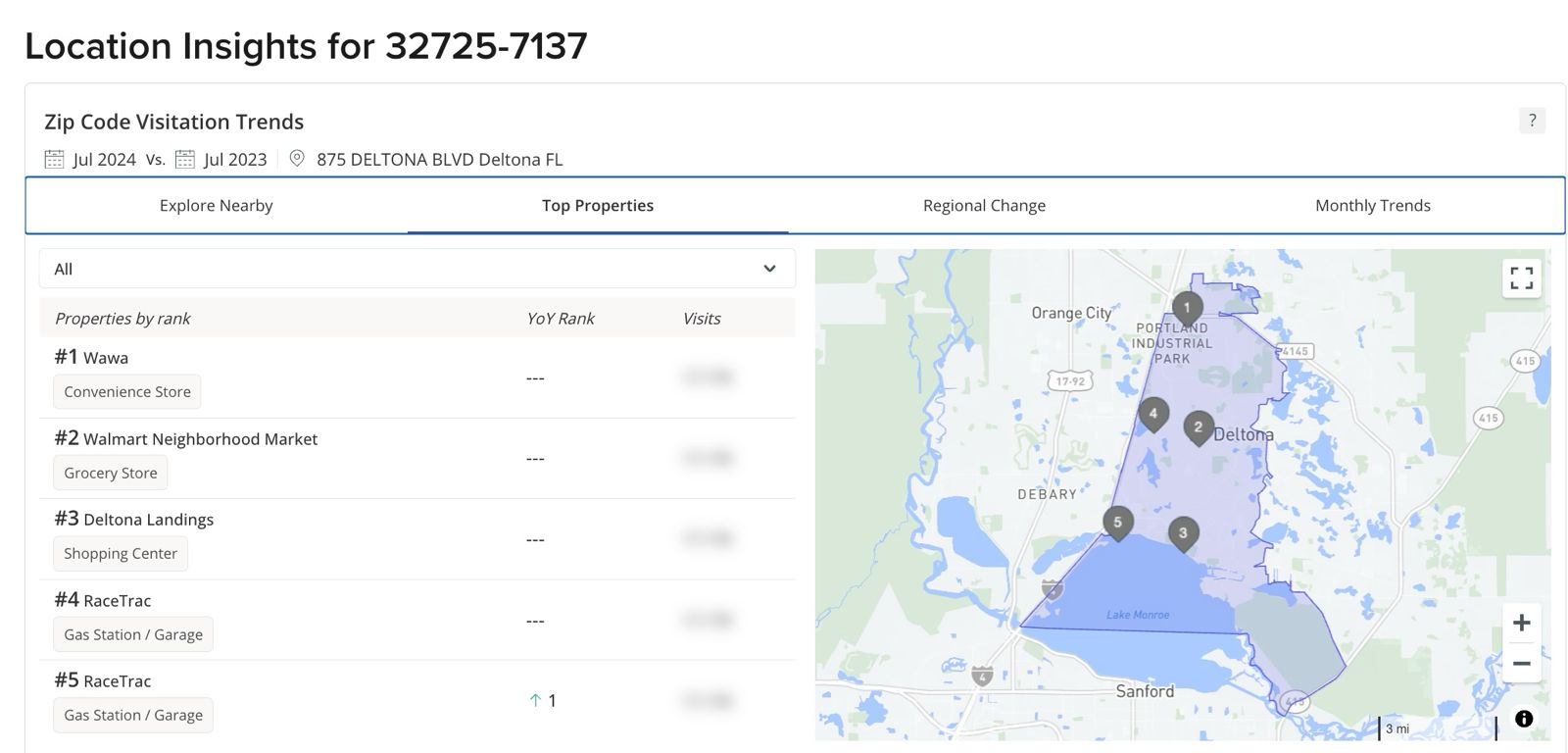Switch to Explore Nearby tab
This screenshot has width=1568, height=753.
coord(216,205)
